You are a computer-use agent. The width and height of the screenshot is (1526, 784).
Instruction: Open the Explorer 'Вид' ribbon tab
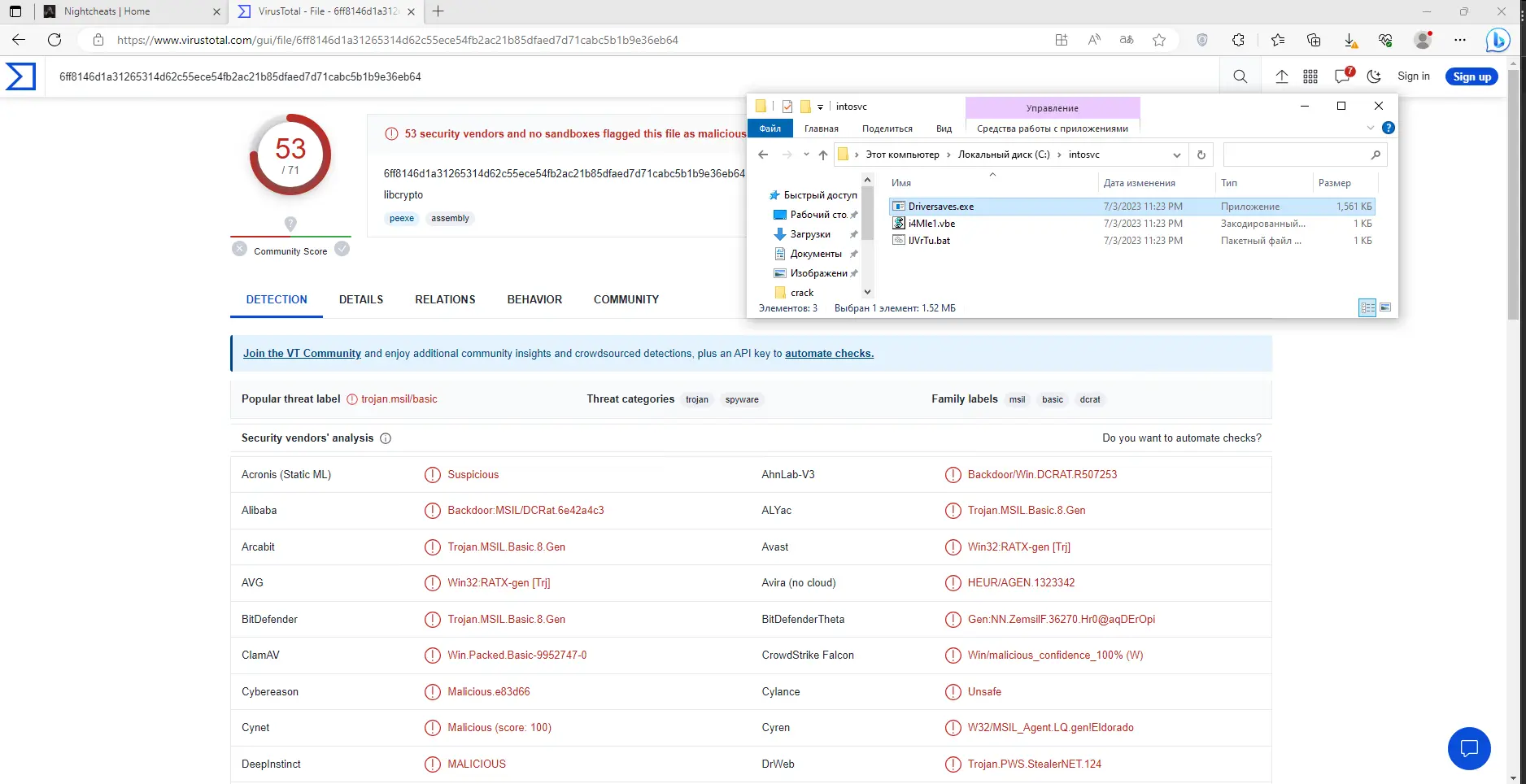(x=944, y=128)
